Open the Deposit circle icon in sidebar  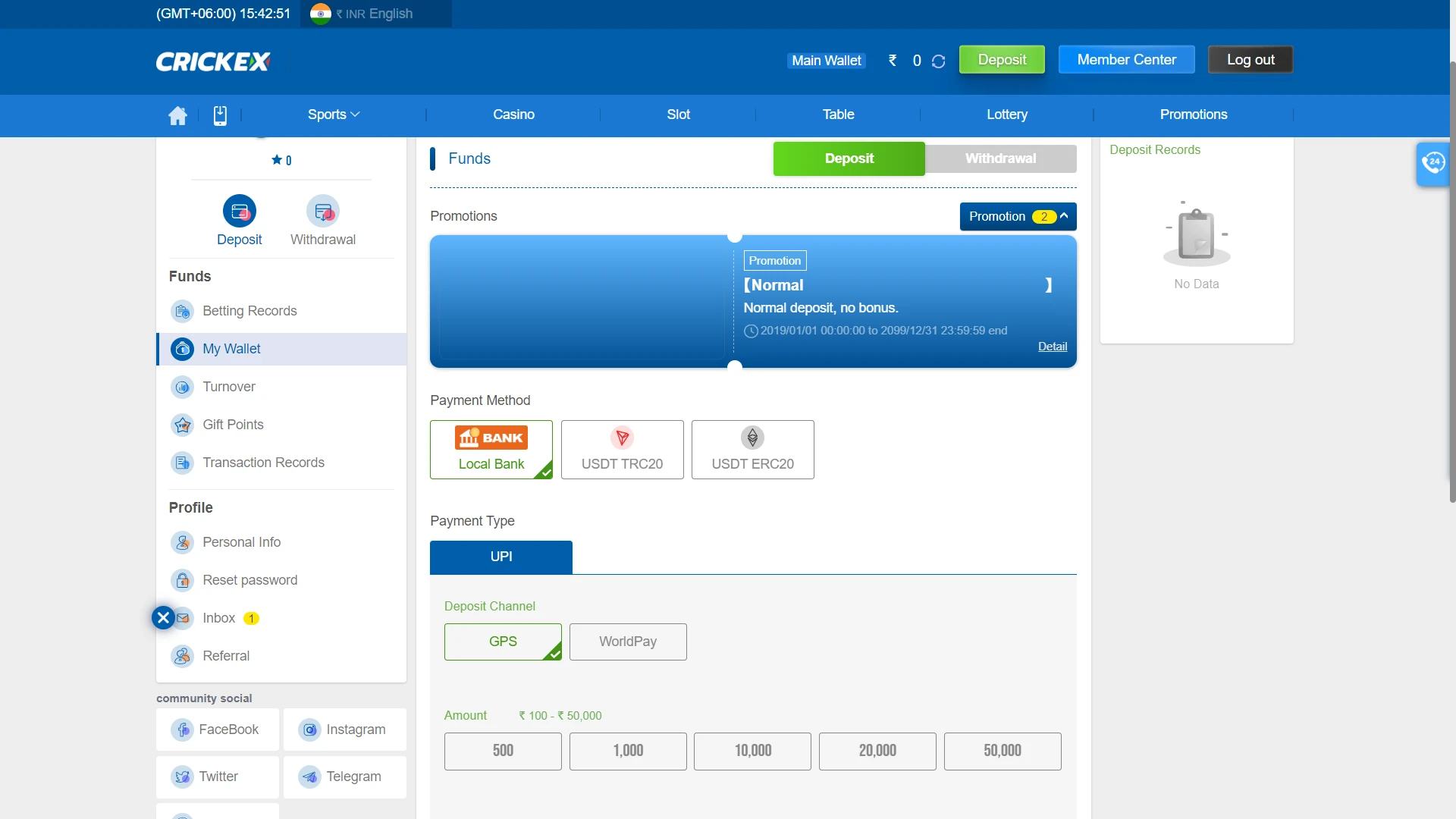[x=240, y=212]
